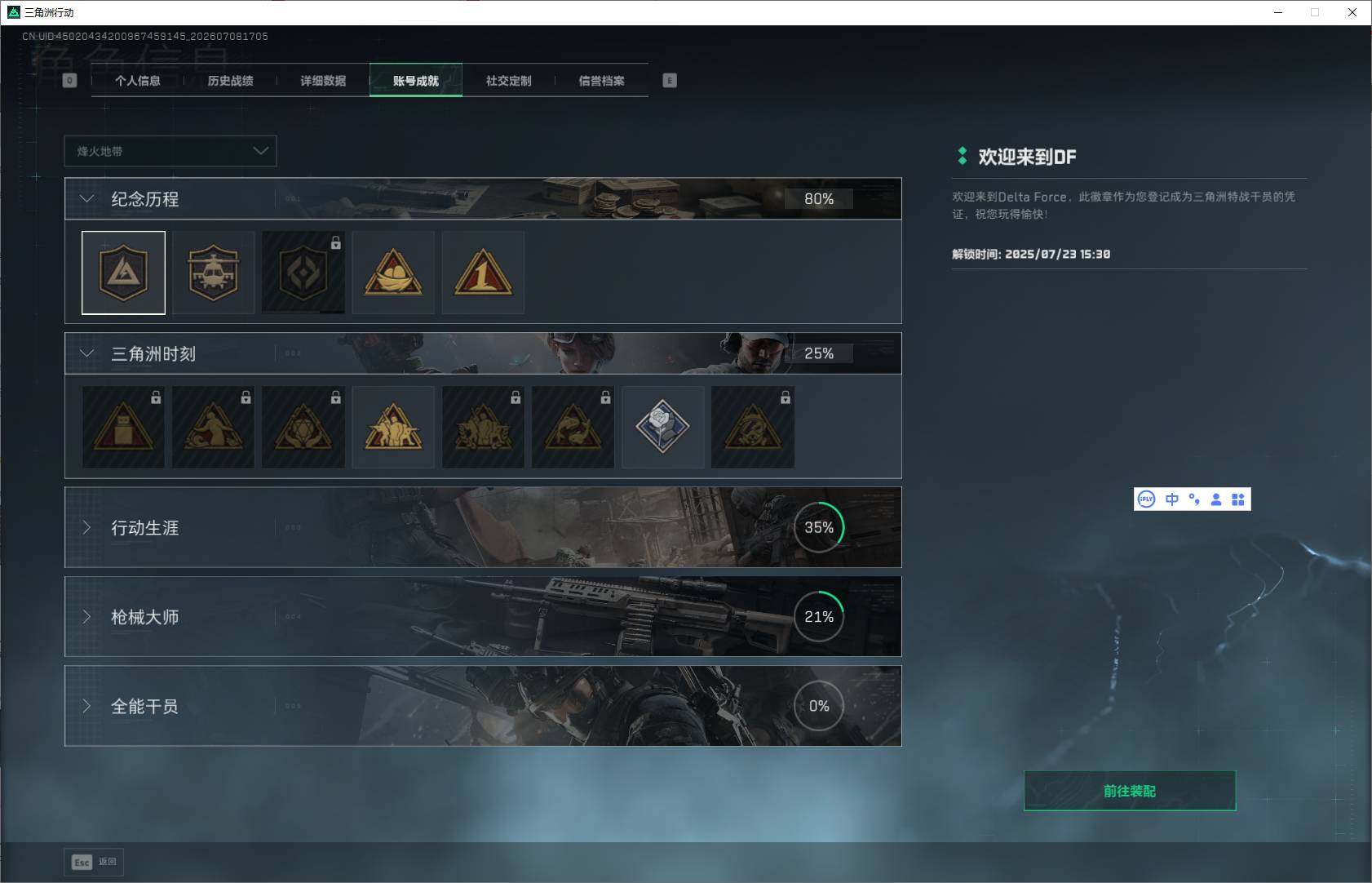Select the number 1 triangle badge

point(483,273)
